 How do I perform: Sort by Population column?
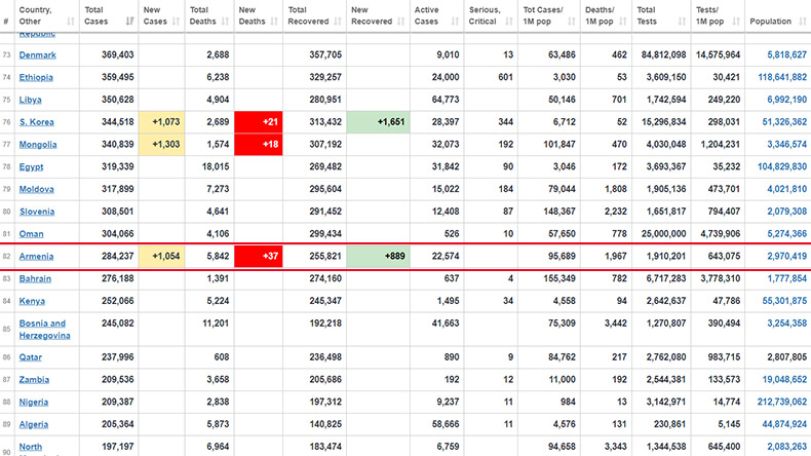[777, 16]
